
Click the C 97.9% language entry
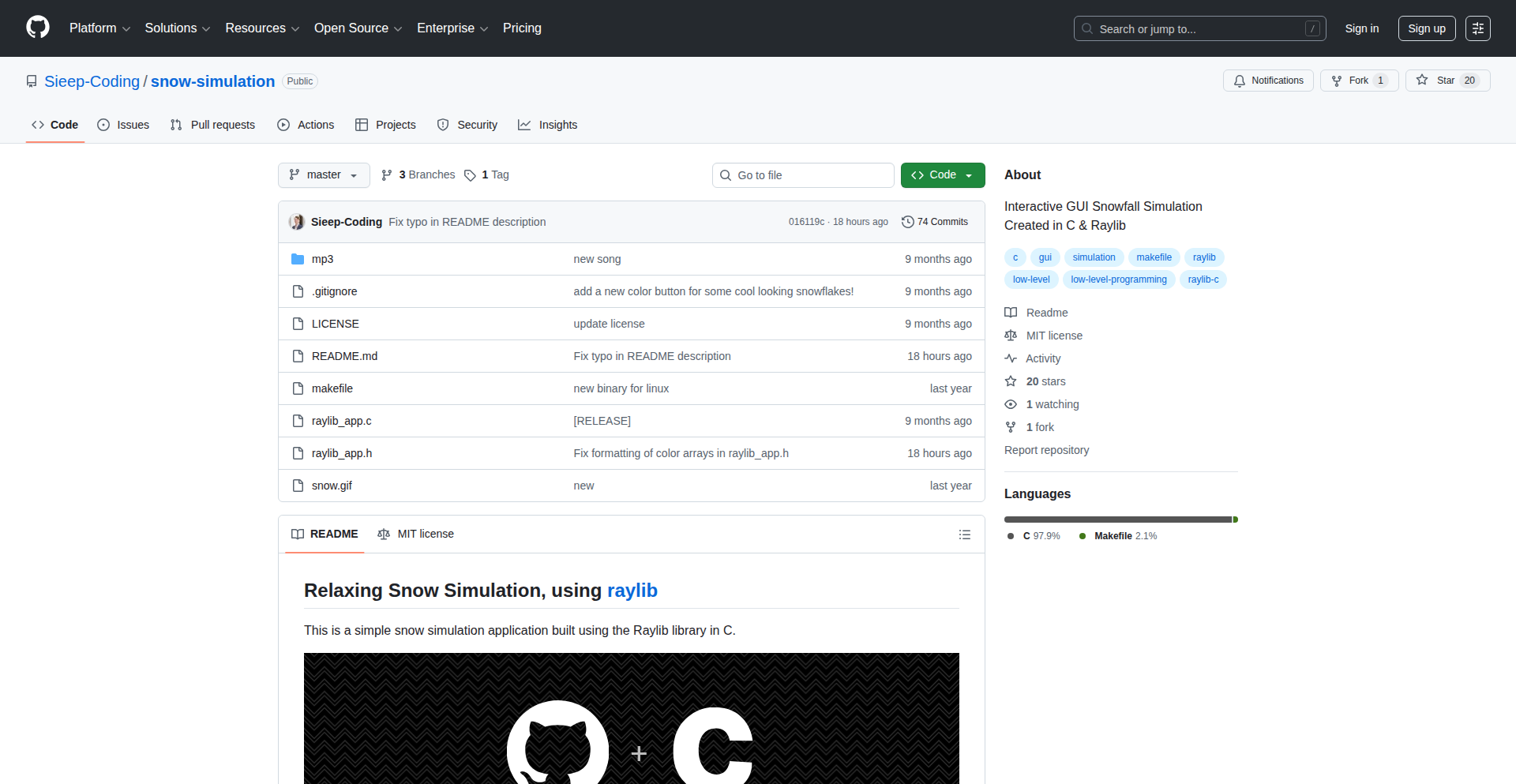[1034, 536]
